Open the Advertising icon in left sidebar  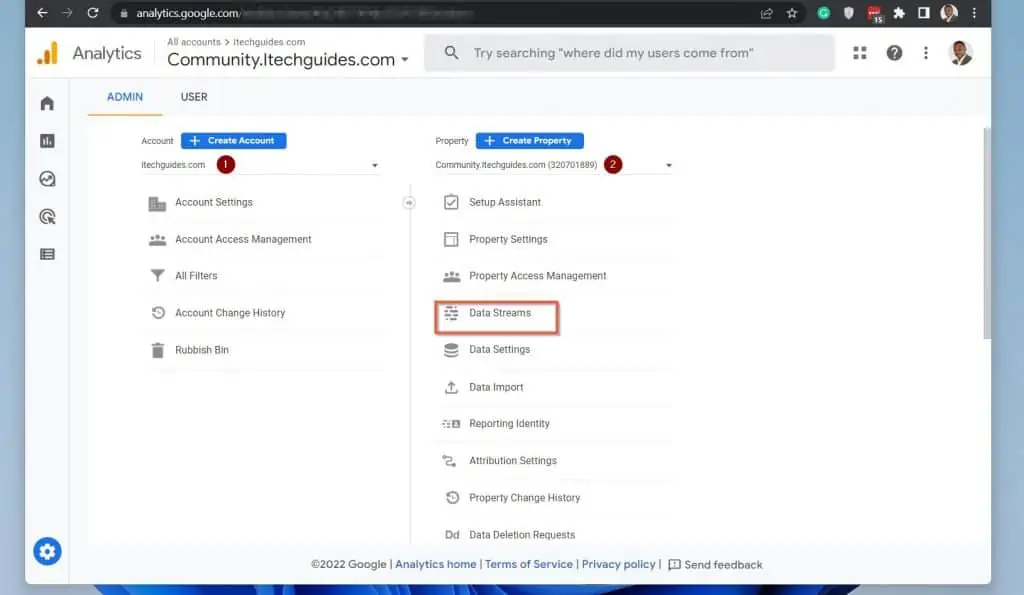click(47, 216)
